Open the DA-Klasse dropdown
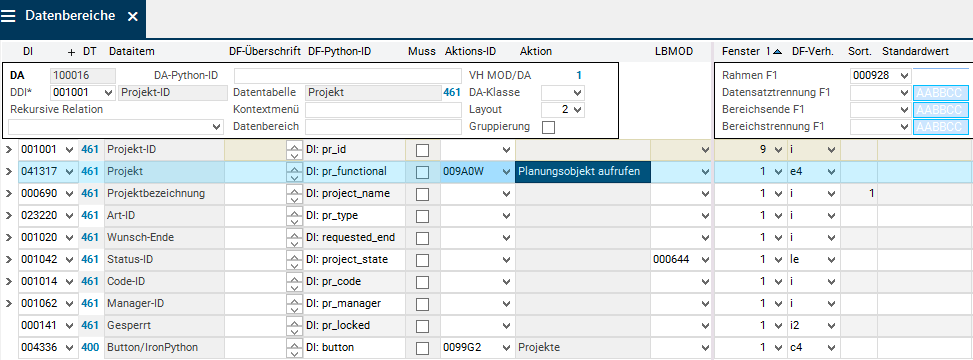Viewport: 973px width, 360px height. coord(578,93)
